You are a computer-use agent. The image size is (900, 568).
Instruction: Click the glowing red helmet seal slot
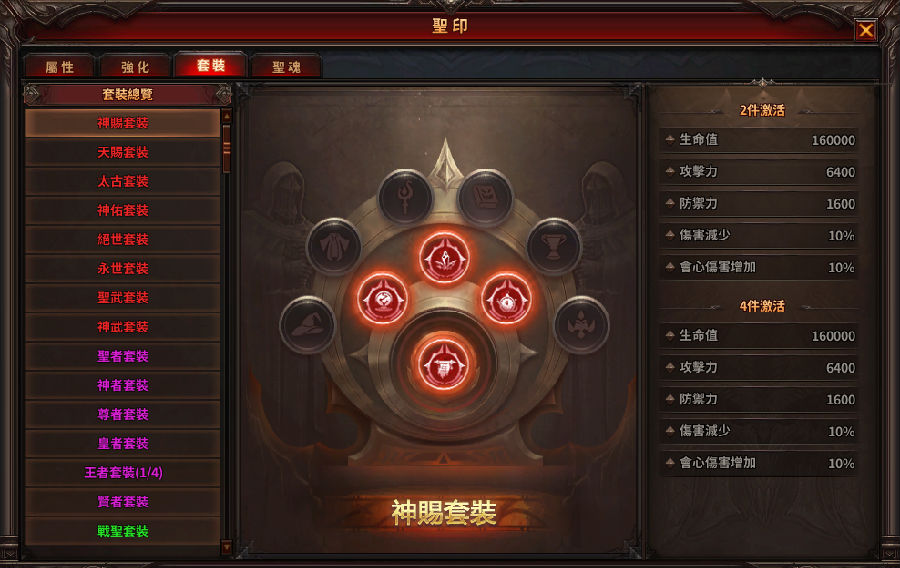coord(443,365)
